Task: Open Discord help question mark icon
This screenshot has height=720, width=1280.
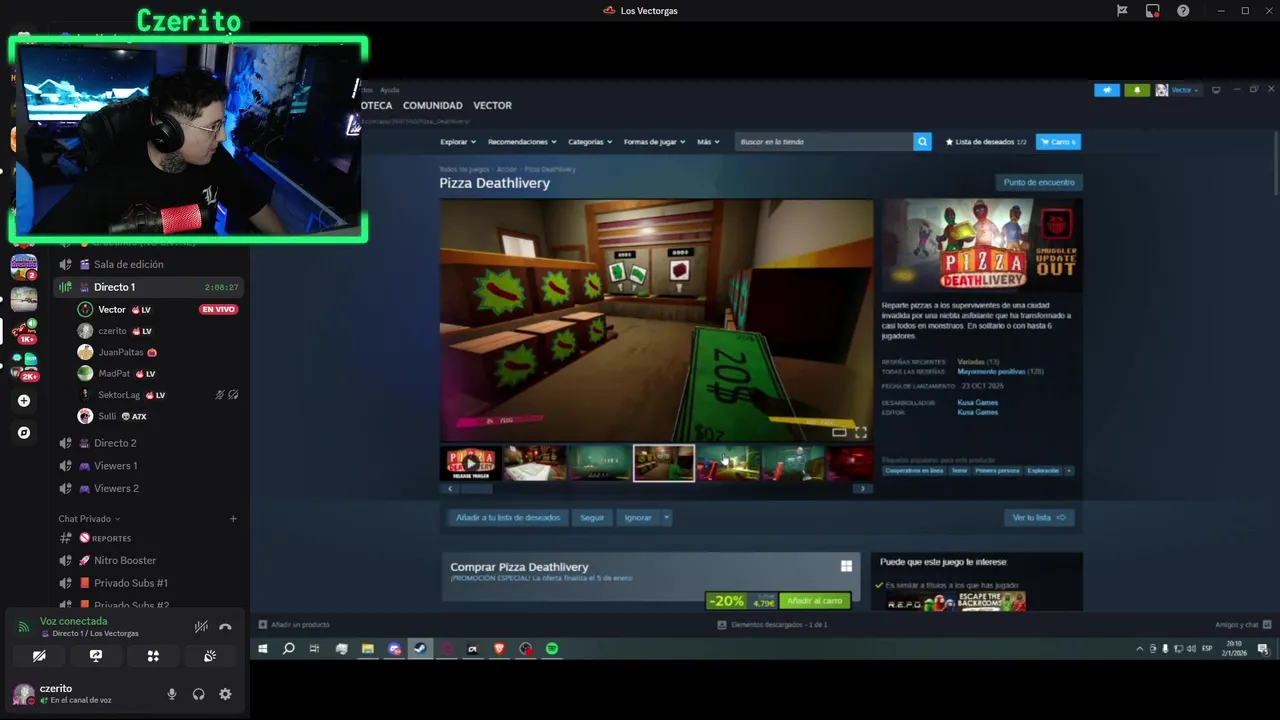Action: tap(1184, 10)
